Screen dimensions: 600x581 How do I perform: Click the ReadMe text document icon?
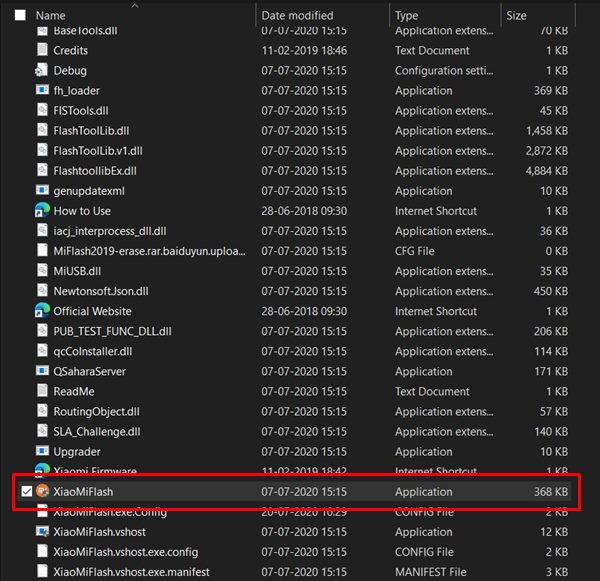(42, 391)
